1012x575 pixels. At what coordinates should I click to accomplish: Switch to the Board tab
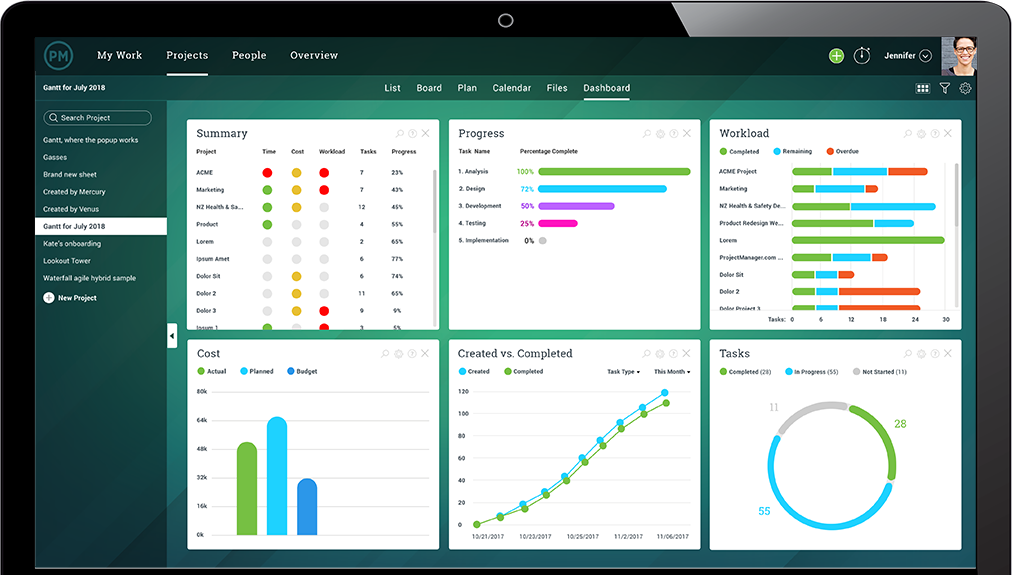[x=429, y=88]
